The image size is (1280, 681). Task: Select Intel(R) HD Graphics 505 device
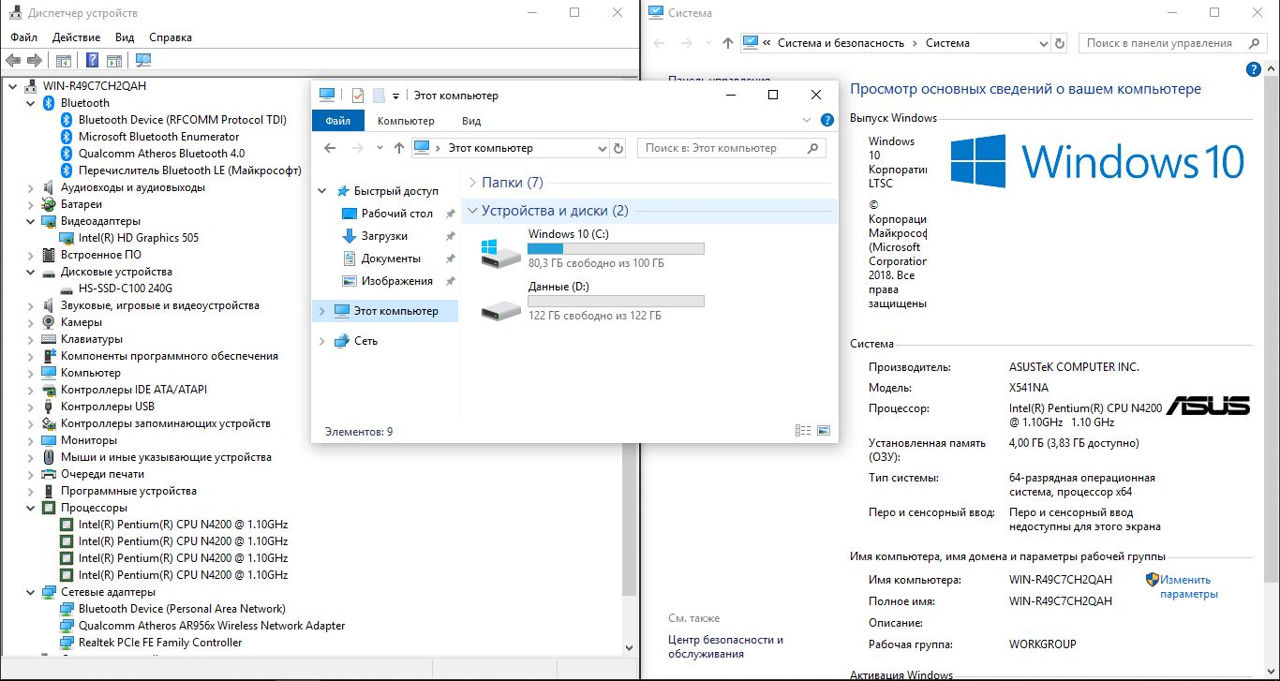138,238
